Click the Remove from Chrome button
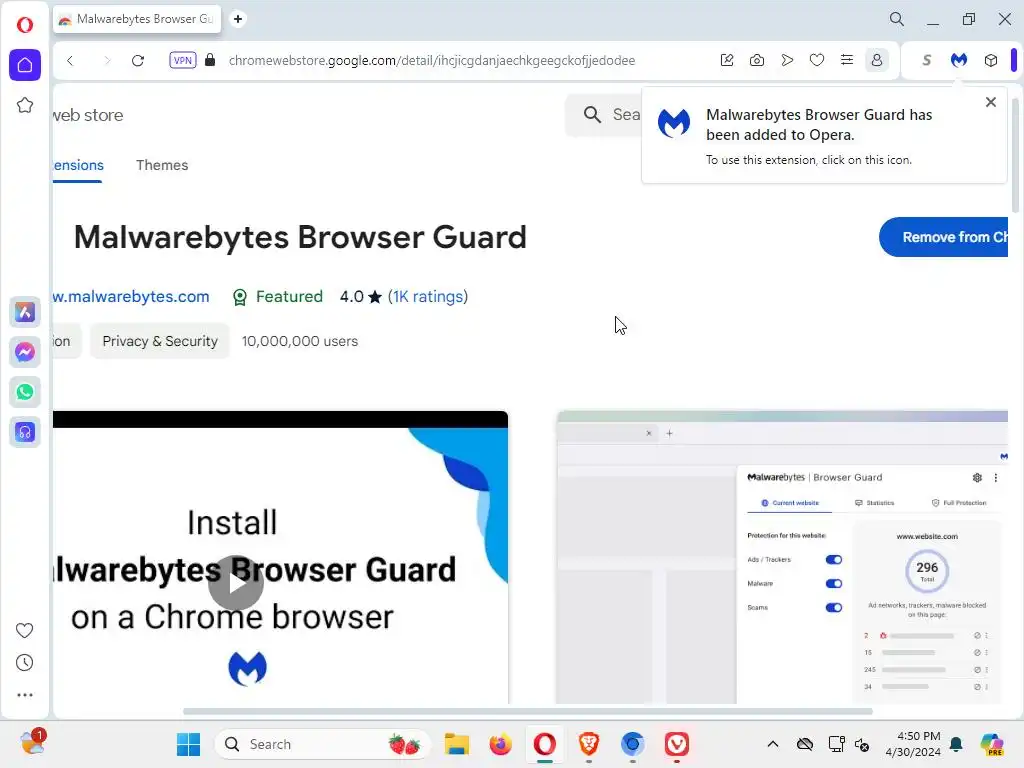1024x768 pixels. click(944, 237)
